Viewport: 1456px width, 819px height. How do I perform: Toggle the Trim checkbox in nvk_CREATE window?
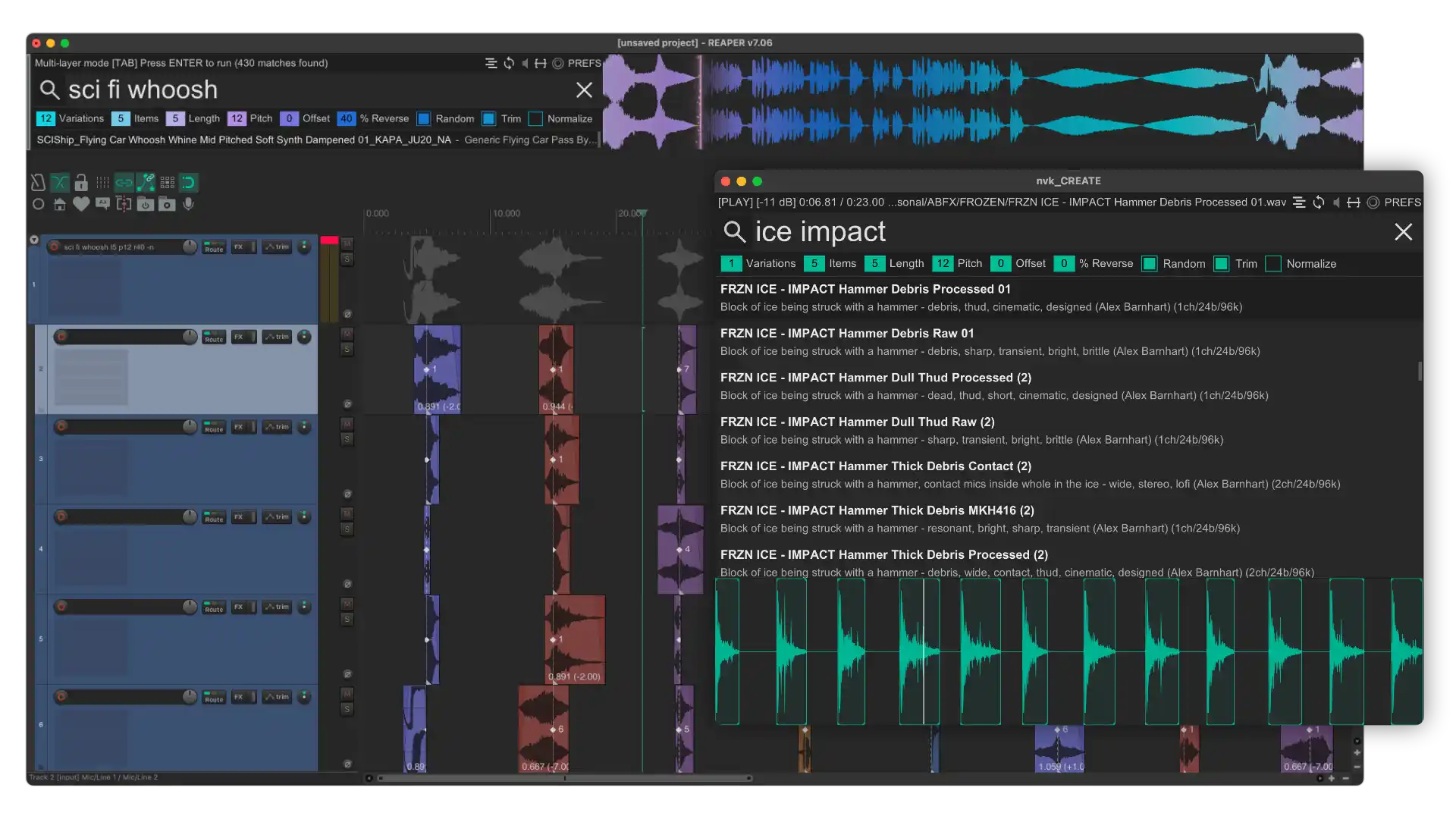(1221, 264)
